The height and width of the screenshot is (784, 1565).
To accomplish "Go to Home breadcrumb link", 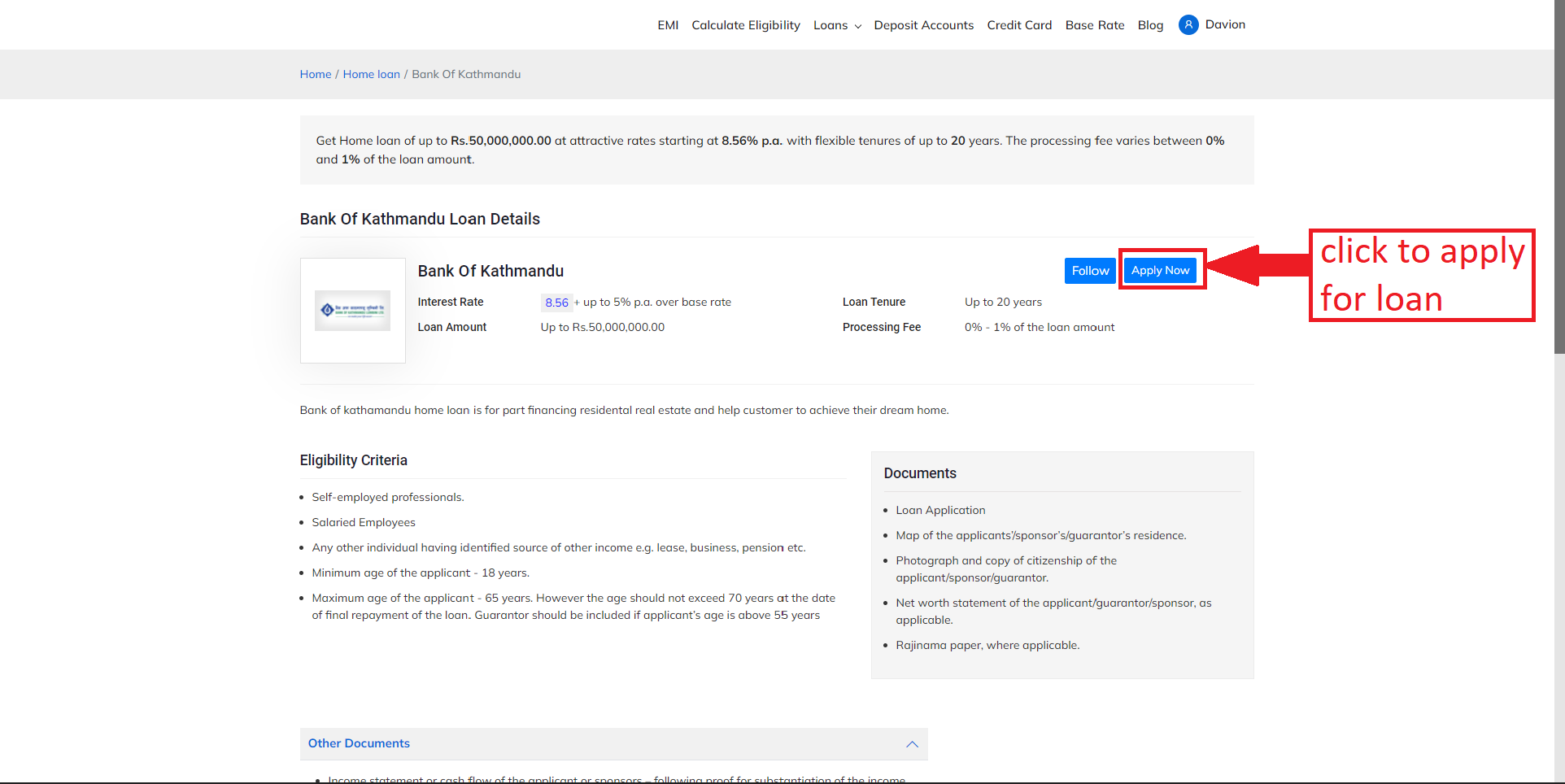I will click(316, 74).
